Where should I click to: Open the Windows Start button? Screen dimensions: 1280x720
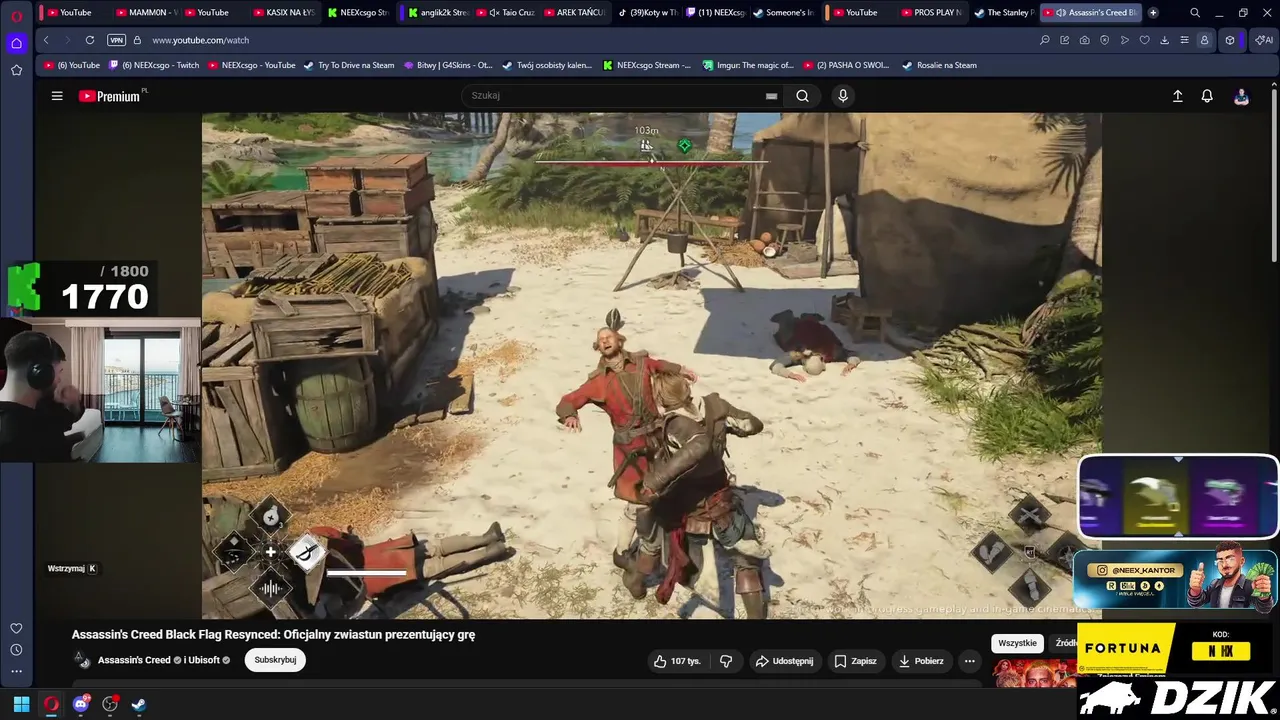(21, 704)
